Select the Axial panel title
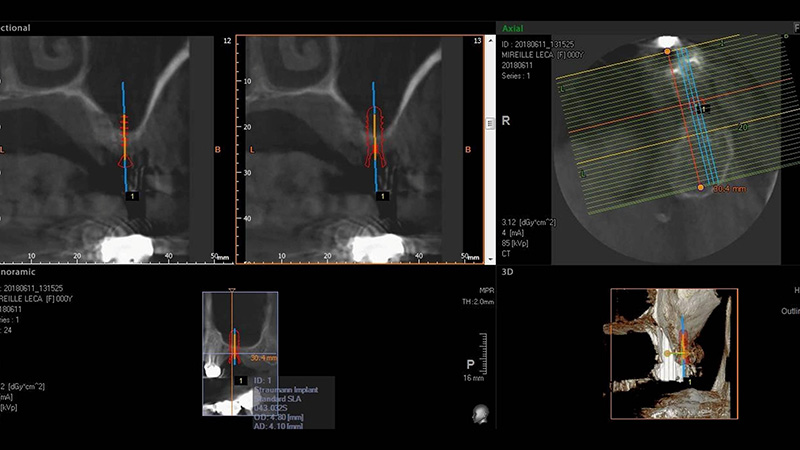Image resolution: width=800 pixels, height=450 pixels. [x=513, y=29]
